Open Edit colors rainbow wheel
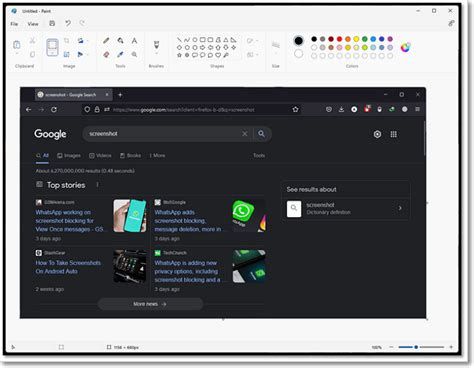The height and width of the screenshot is (368, 474). (405, 47)
